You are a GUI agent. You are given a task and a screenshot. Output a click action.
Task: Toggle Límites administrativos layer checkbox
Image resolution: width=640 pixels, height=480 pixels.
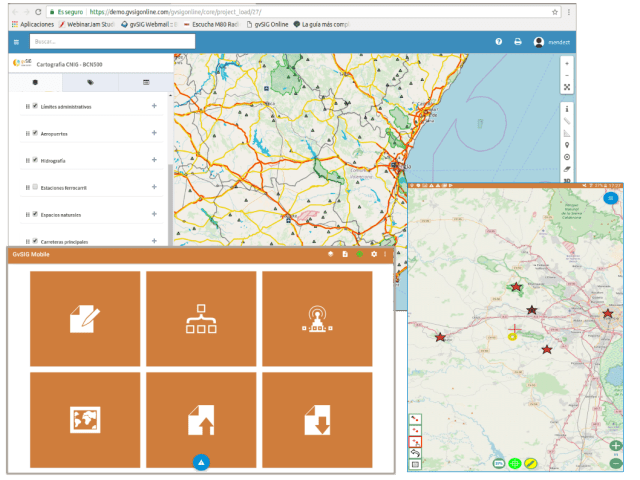click(35, 105)
